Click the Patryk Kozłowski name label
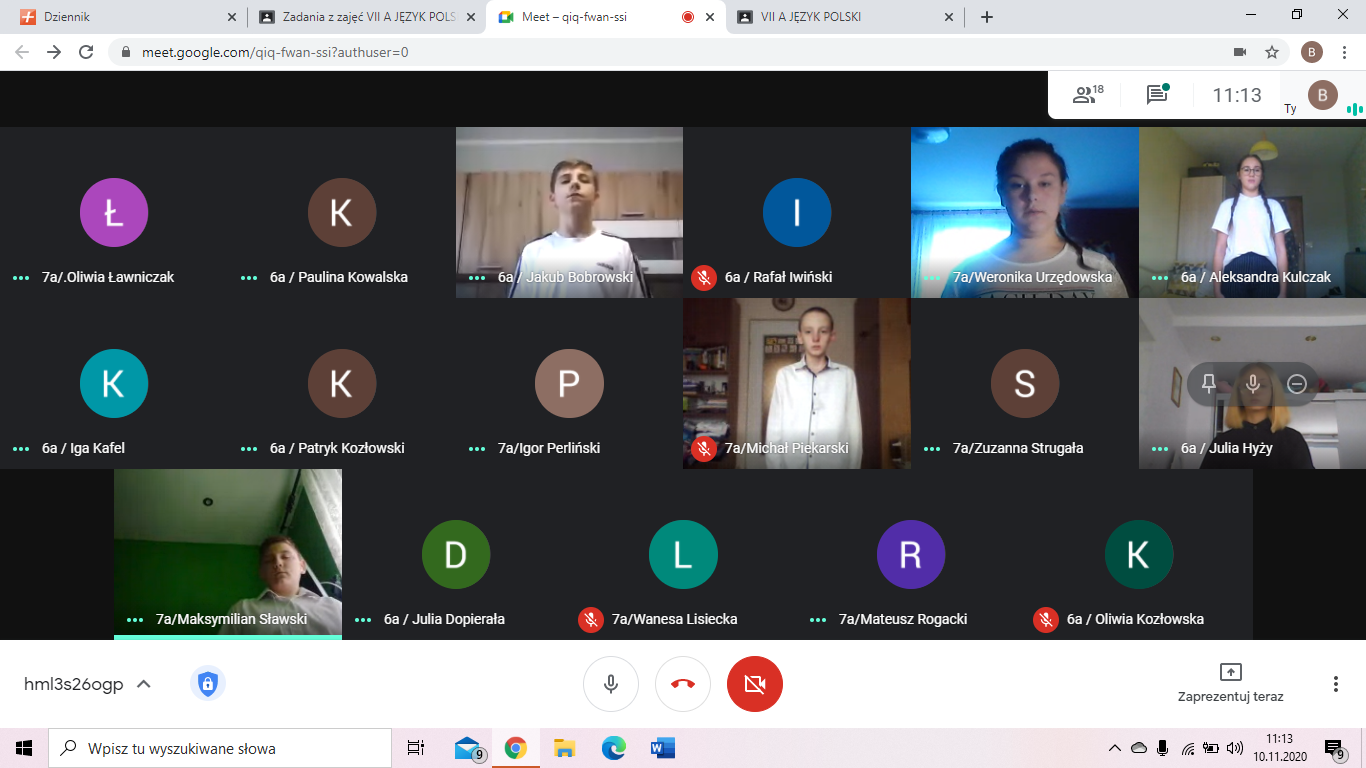1366x768 pixels. 337,448
